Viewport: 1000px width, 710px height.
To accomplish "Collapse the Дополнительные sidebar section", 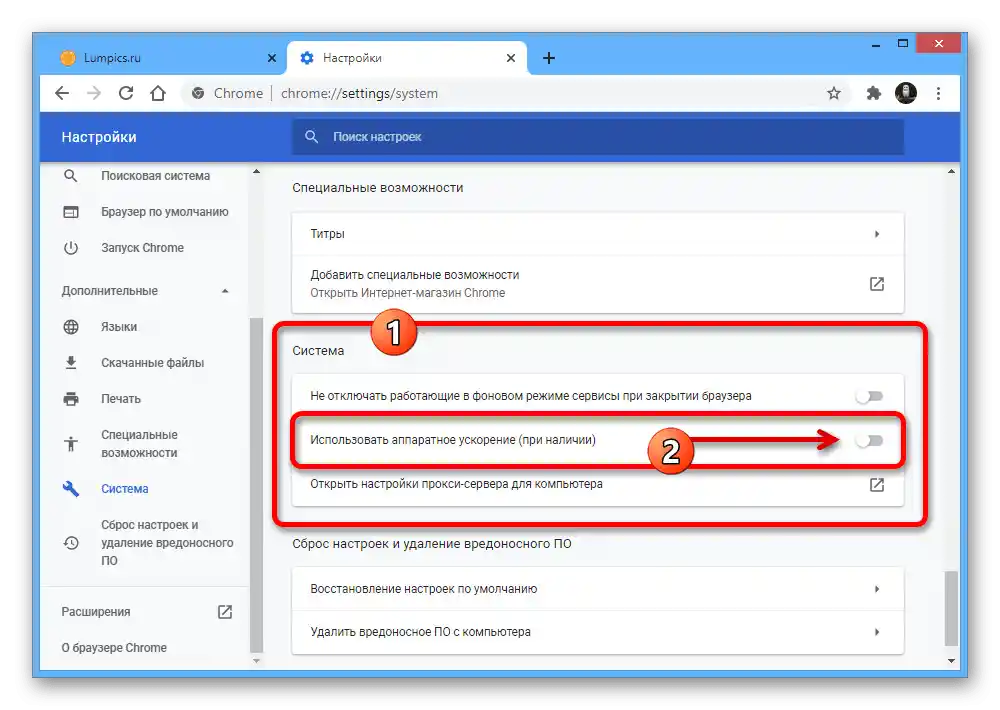I will coord(224,291).
